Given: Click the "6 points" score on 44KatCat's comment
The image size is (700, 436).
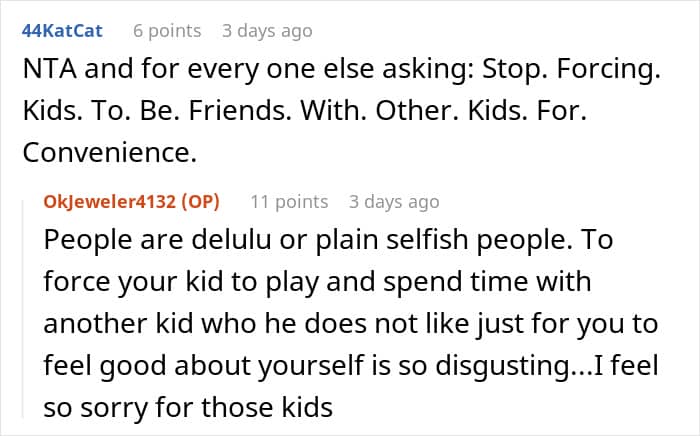Looking at the screenshot, I should coord(167,31).
